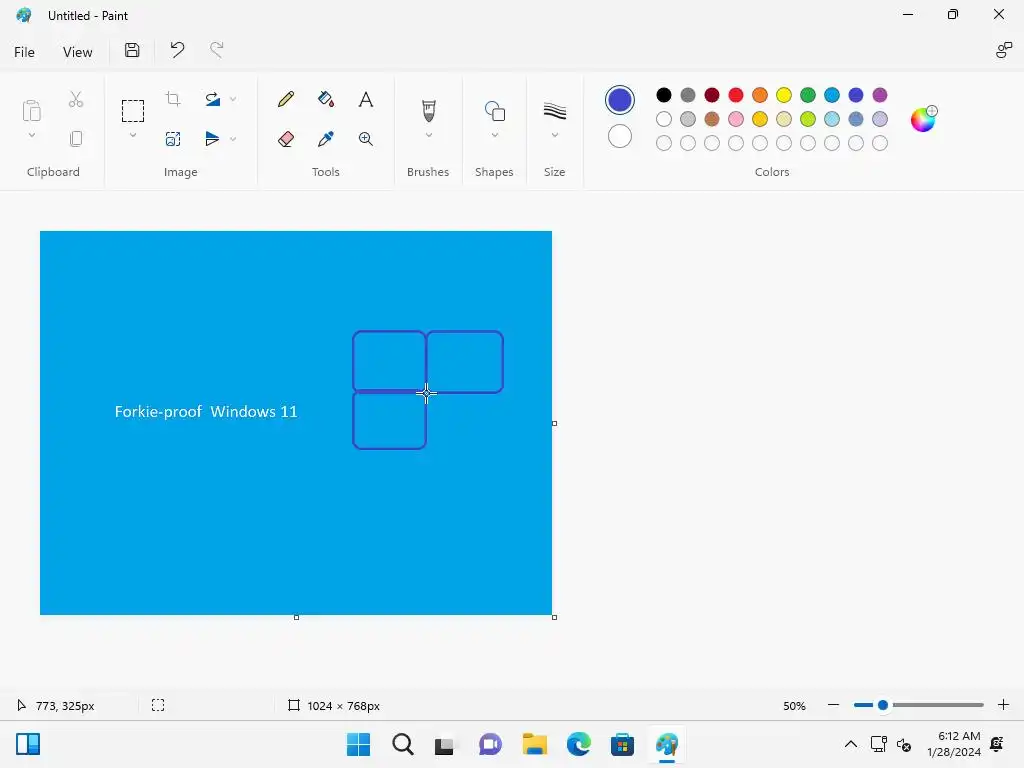
Task: Click the rectangular Select tool
Action: 133,111
